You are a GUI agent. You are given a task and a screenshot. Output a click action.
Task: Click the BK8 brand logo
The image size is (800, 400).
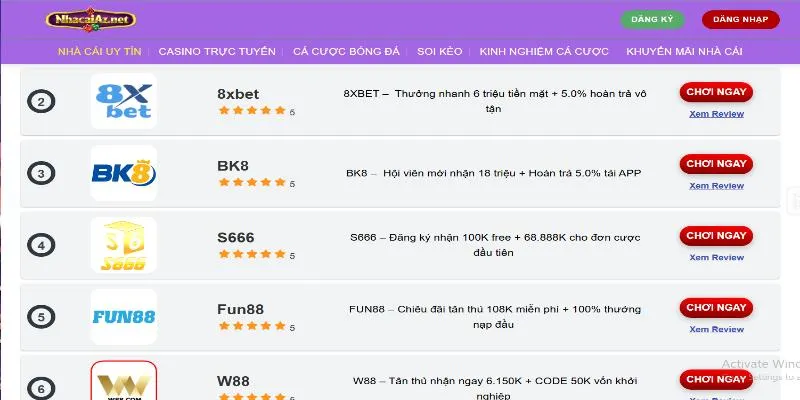pyautogui.click(x=124, y=173)
